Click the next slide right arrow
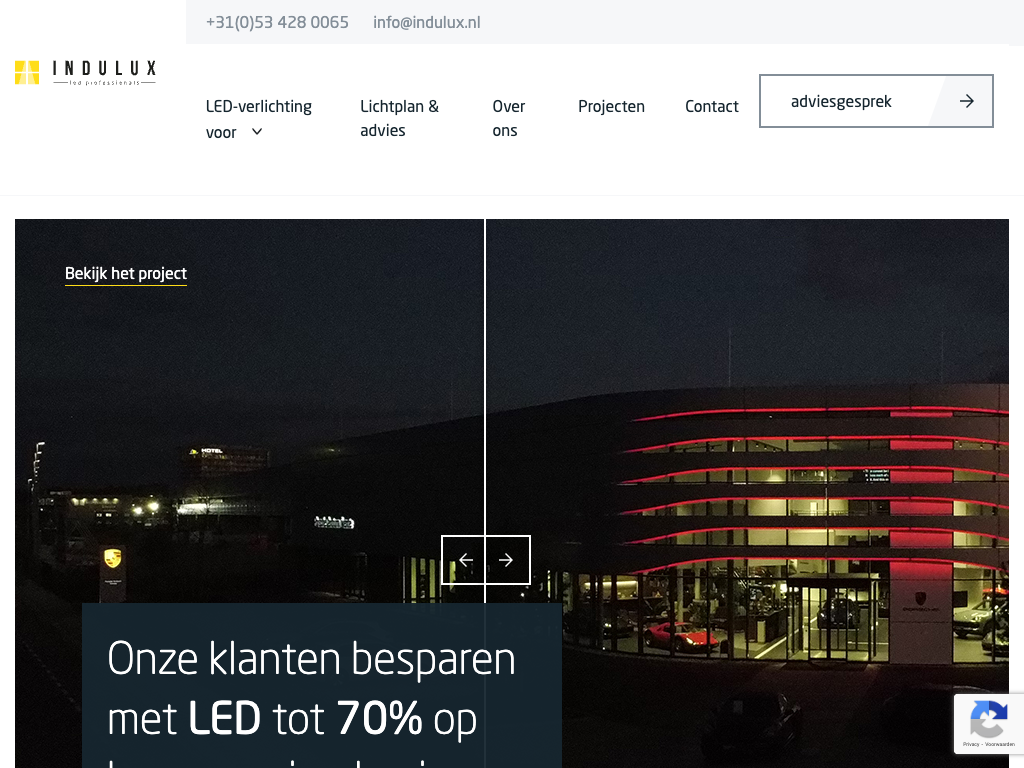Screen dimensions: 1024x768 (x=506, y=560)
